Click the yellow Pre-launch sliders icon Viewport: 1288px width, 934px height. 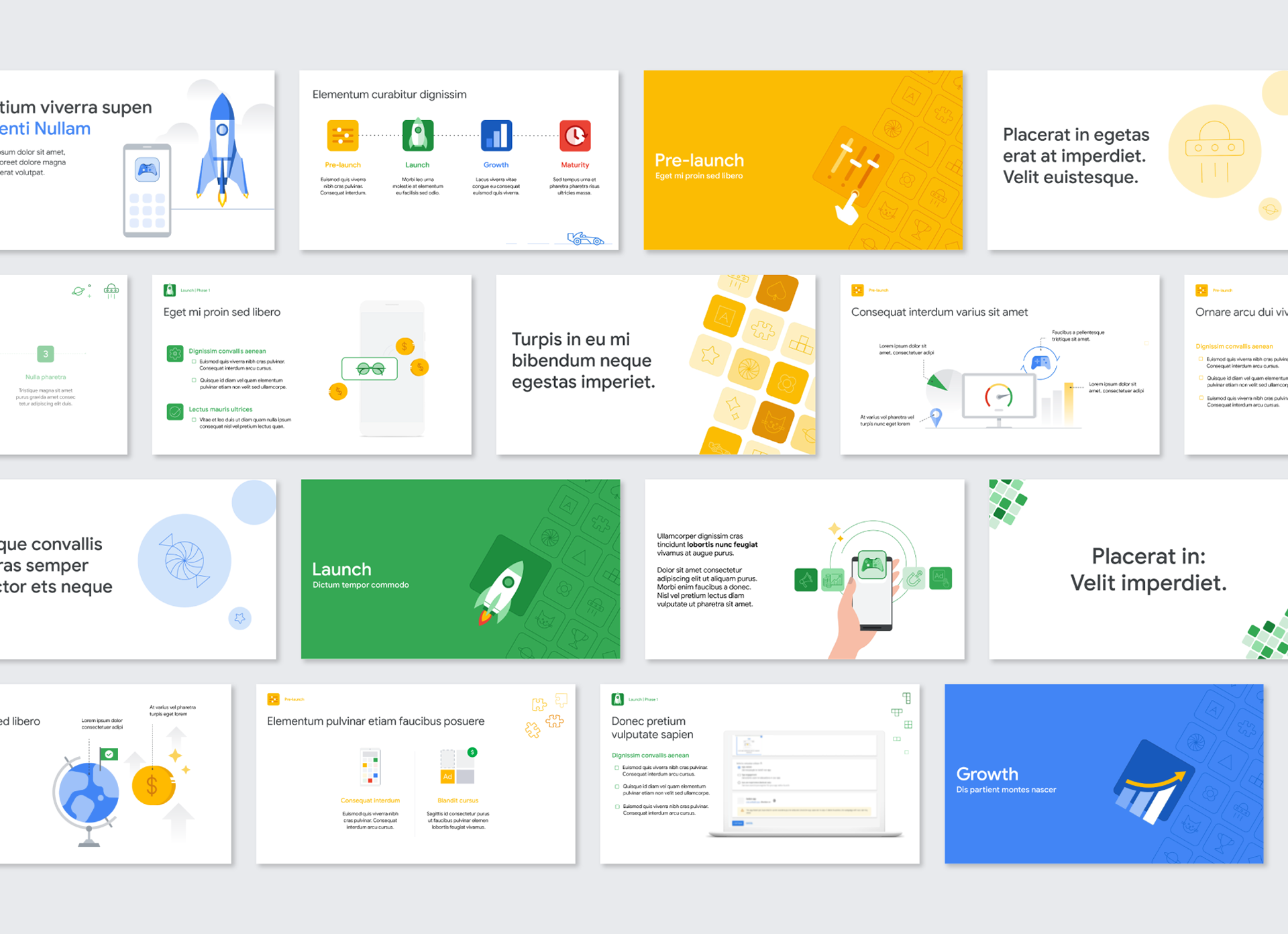[x=343, y=136]
